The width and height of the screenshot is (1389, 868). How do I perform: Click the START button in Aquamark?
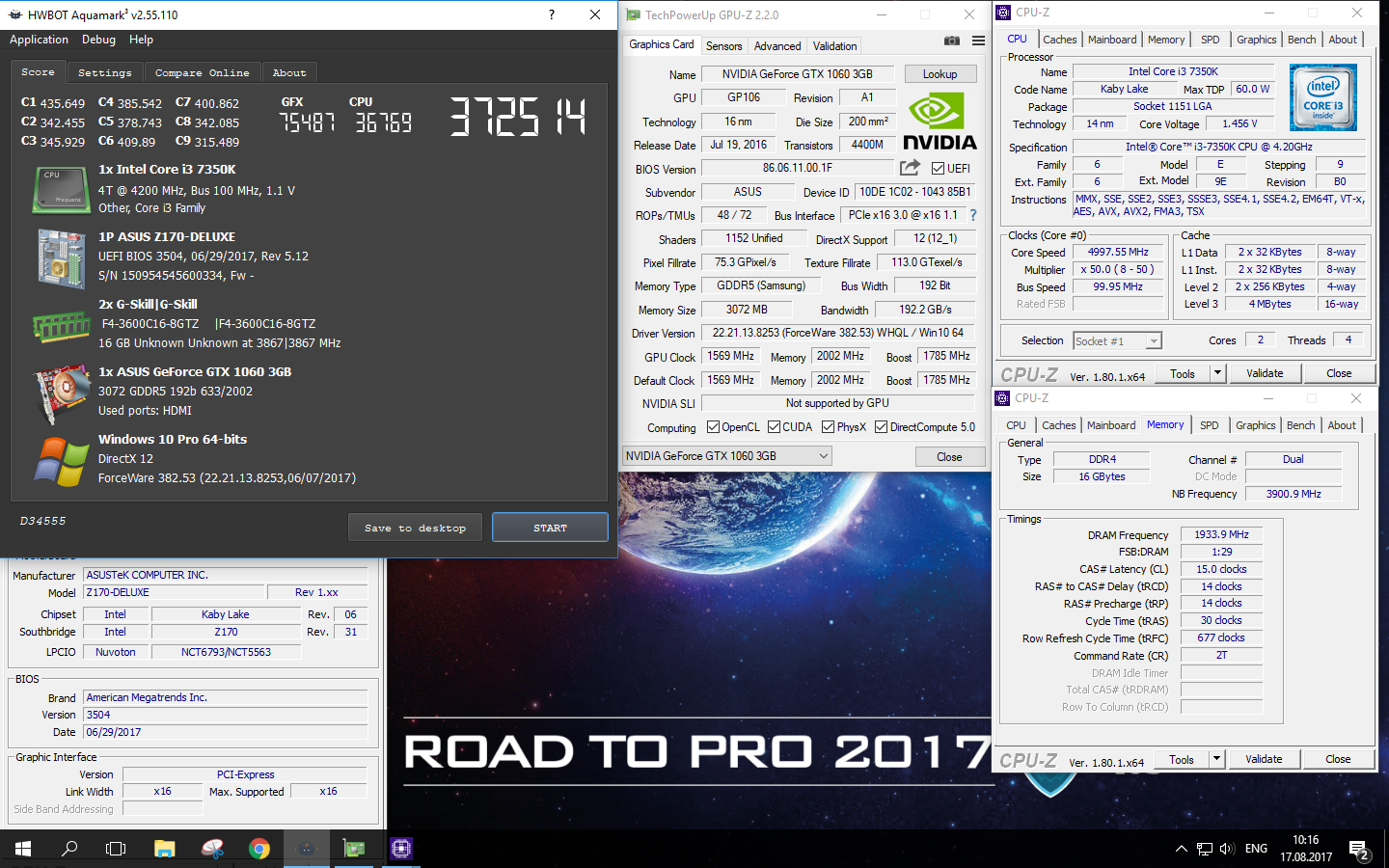(x=550, y=528)
